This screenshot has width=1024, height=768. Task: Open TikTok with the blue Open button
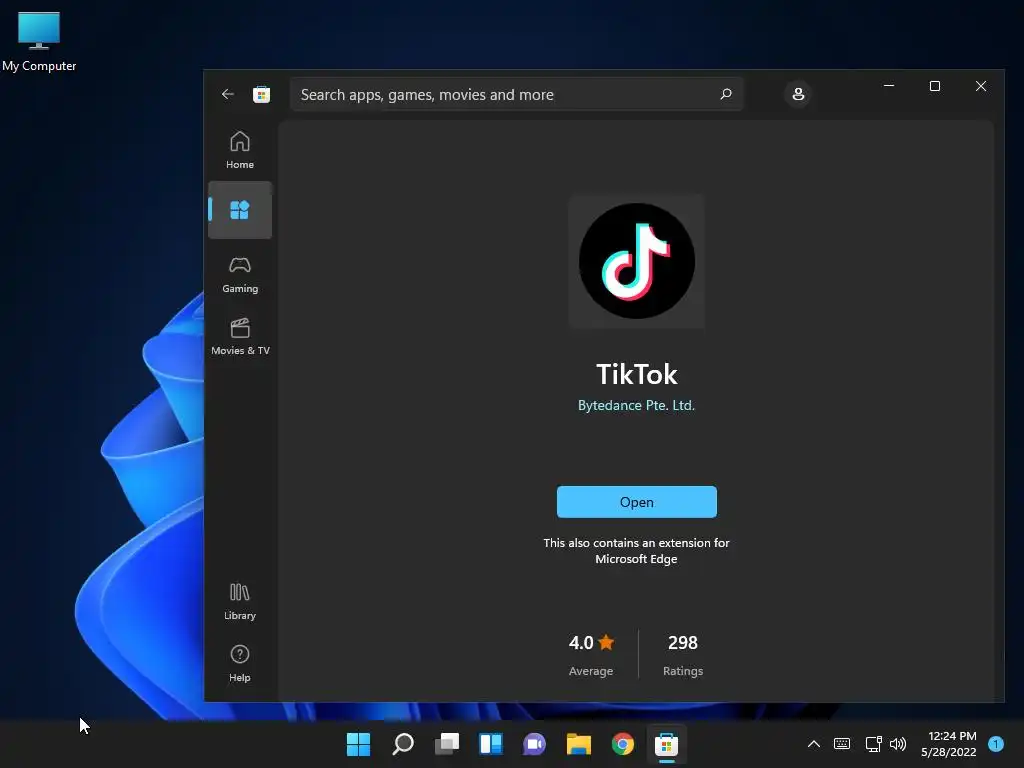[637, 502]
